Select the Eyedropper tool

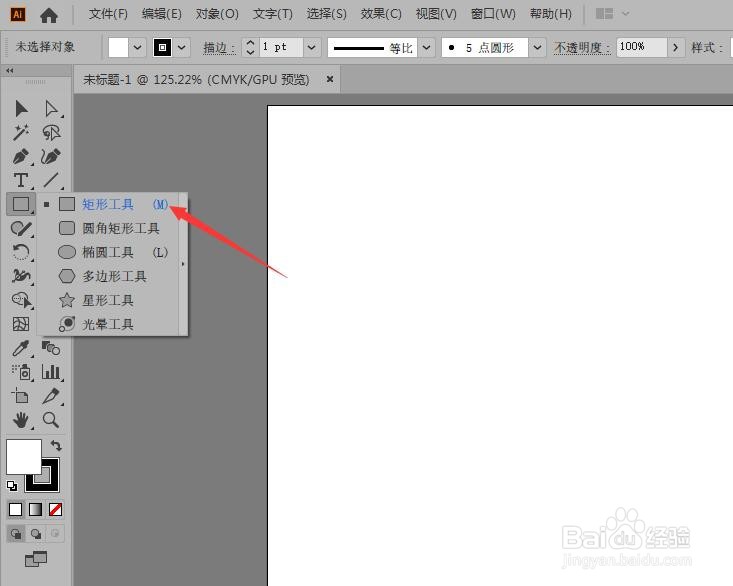pyautogui.click(x=21, y=348)
